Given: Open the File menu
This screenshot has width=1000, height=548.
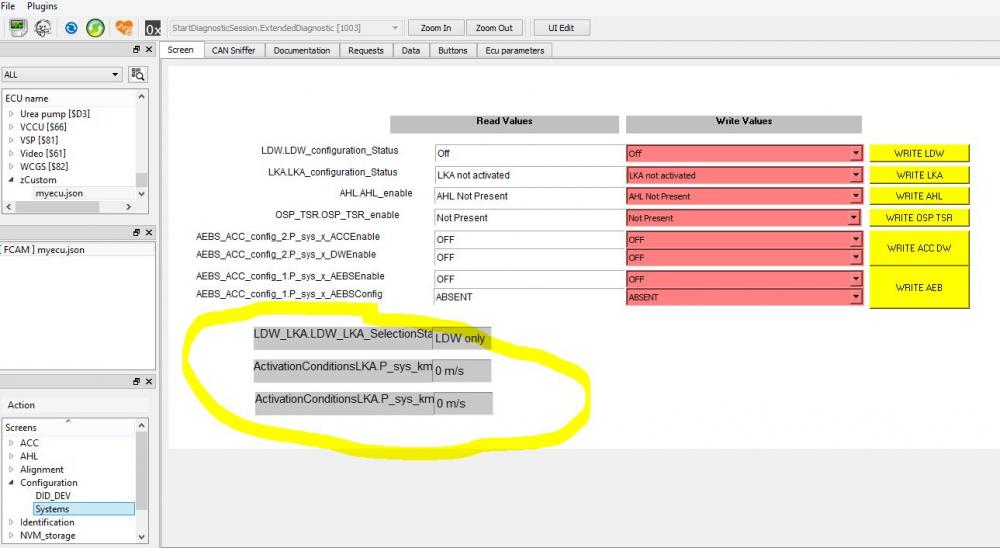Looking at the screenshot, I should (x=8, y=6).
